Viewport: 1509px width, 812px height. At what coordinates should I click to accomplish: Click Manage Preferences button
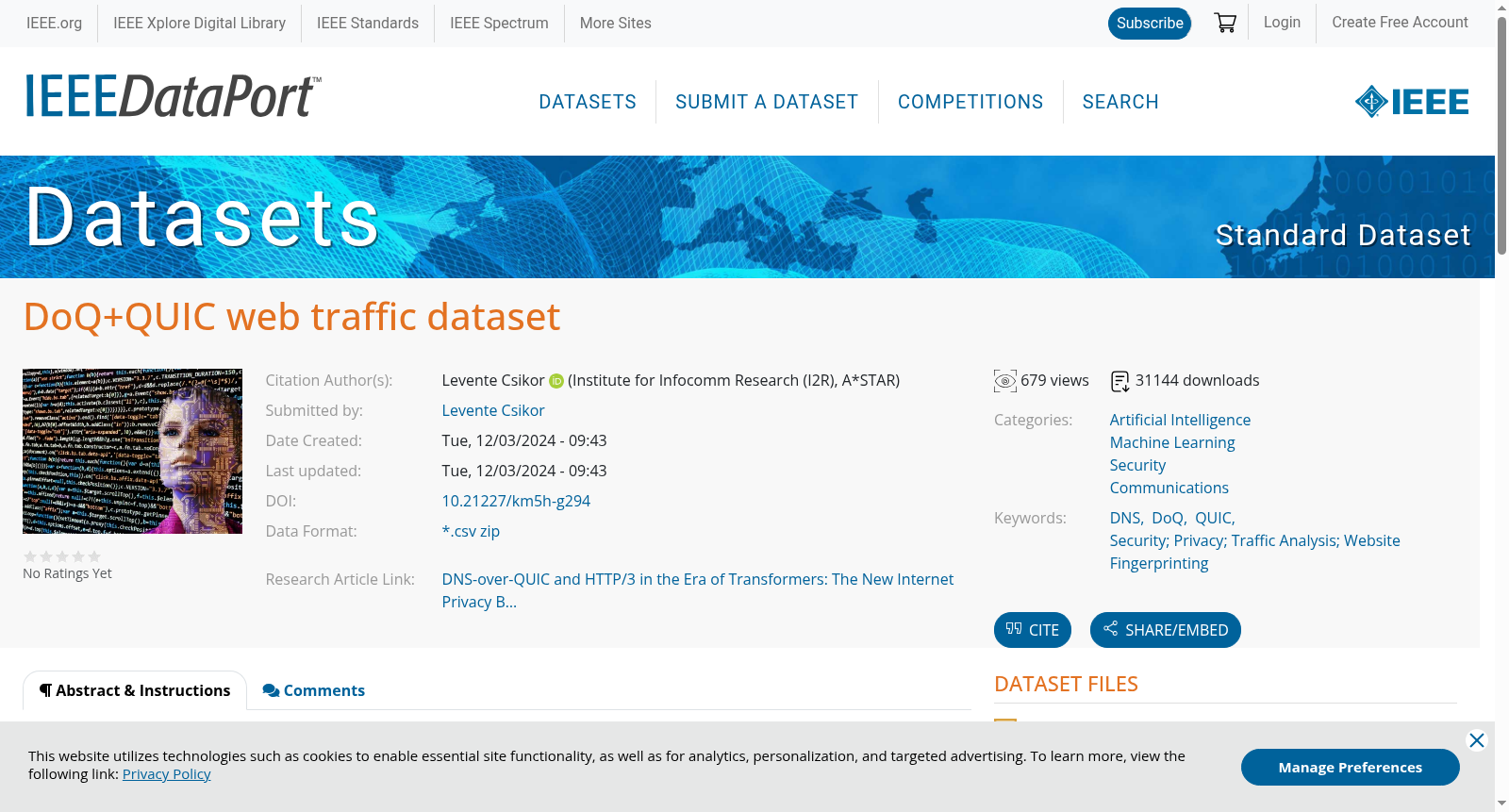point(1350,768)
